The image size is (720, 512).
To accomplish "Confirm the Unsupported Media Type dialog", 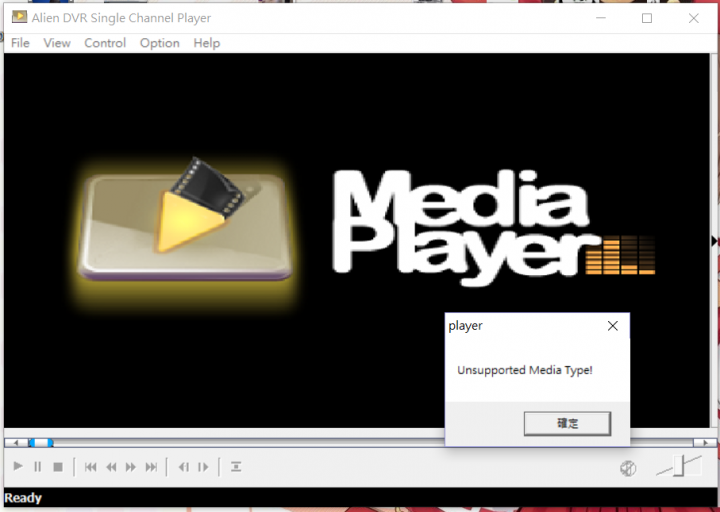I will pyautogui.click(x=568, y=423).
